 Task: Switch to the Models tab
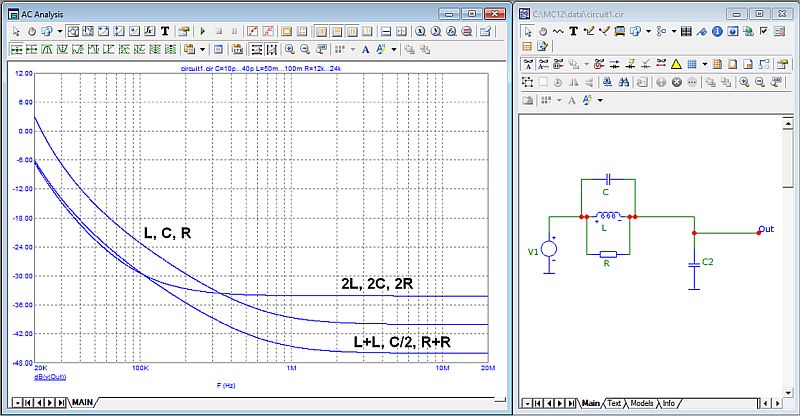(641, 404)
